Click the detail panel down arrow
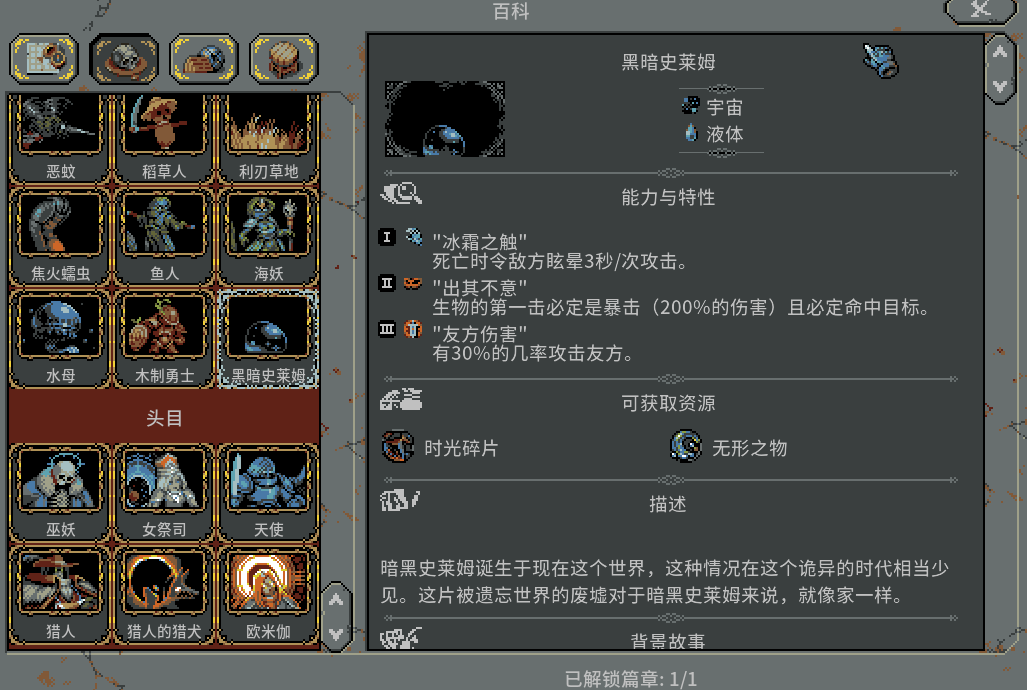The width and height of the screenshot is (1027, 690). tap(1000, 86)
